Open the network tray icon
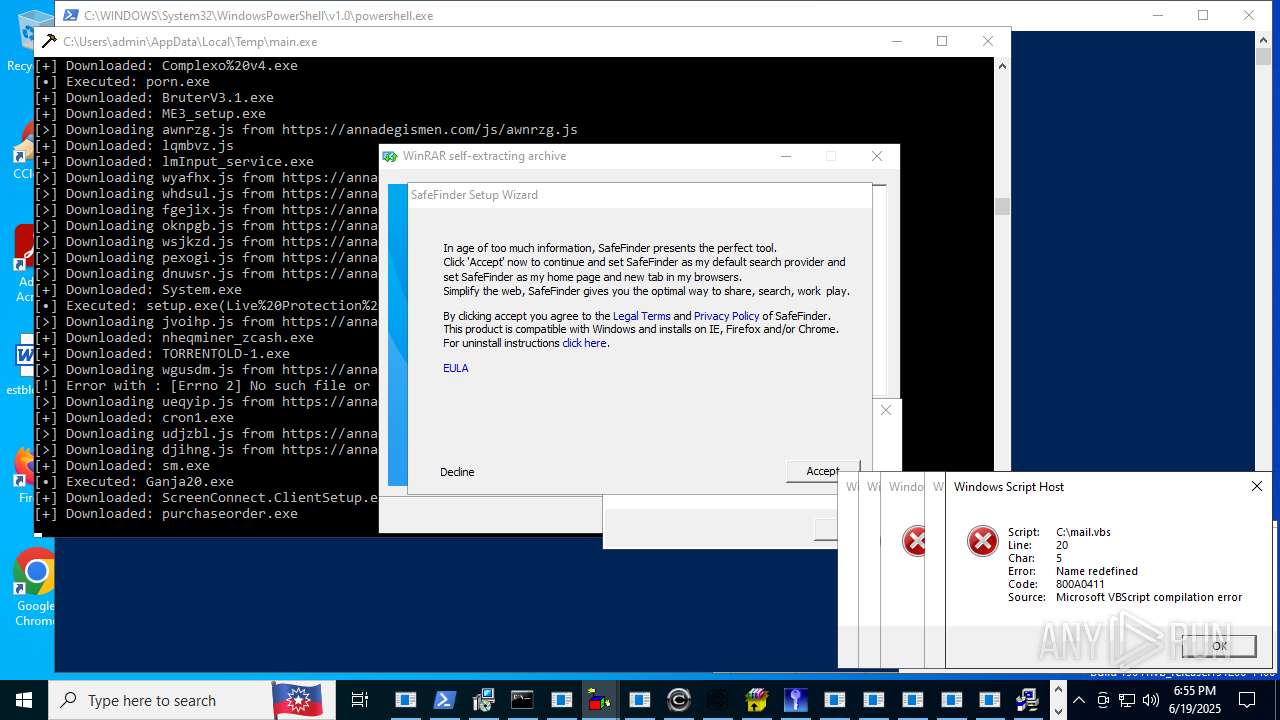The width and height of the screenshot is (1280, 720). click(1125, 700)
